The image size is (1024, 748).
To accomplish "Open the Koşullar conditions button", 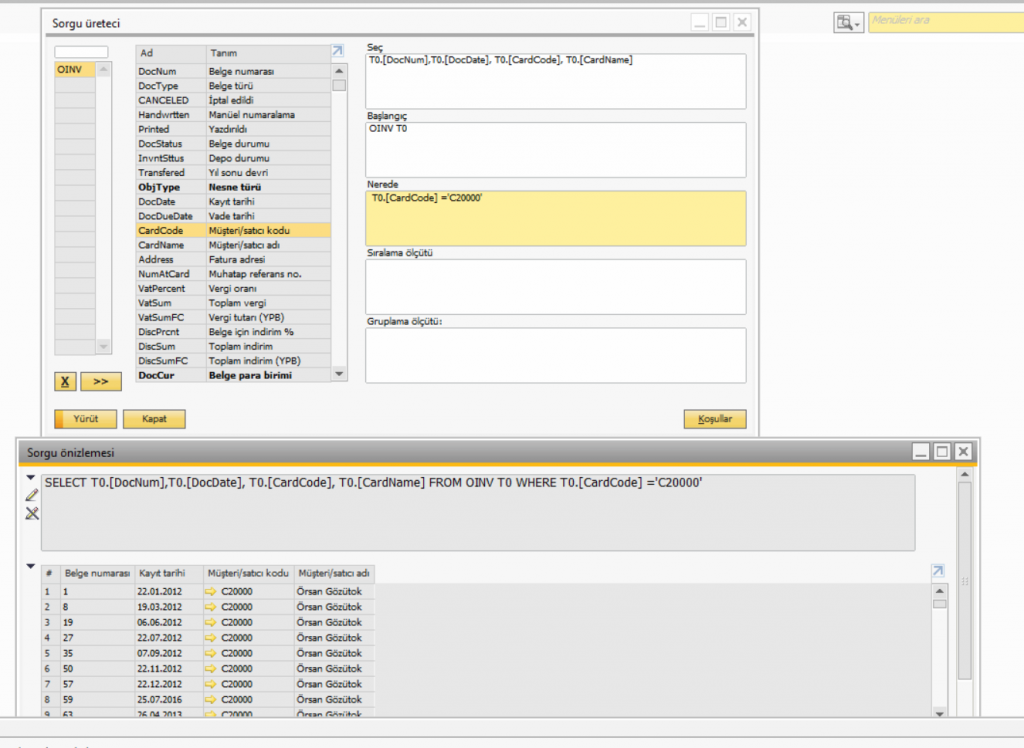I will [x=714, y=419].
